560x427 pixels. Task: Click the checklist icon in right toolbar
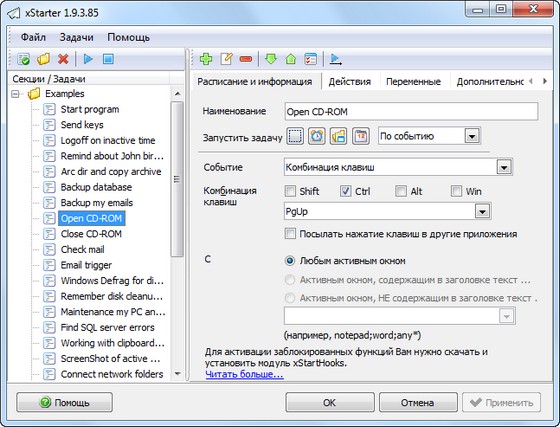coord(311,59)
